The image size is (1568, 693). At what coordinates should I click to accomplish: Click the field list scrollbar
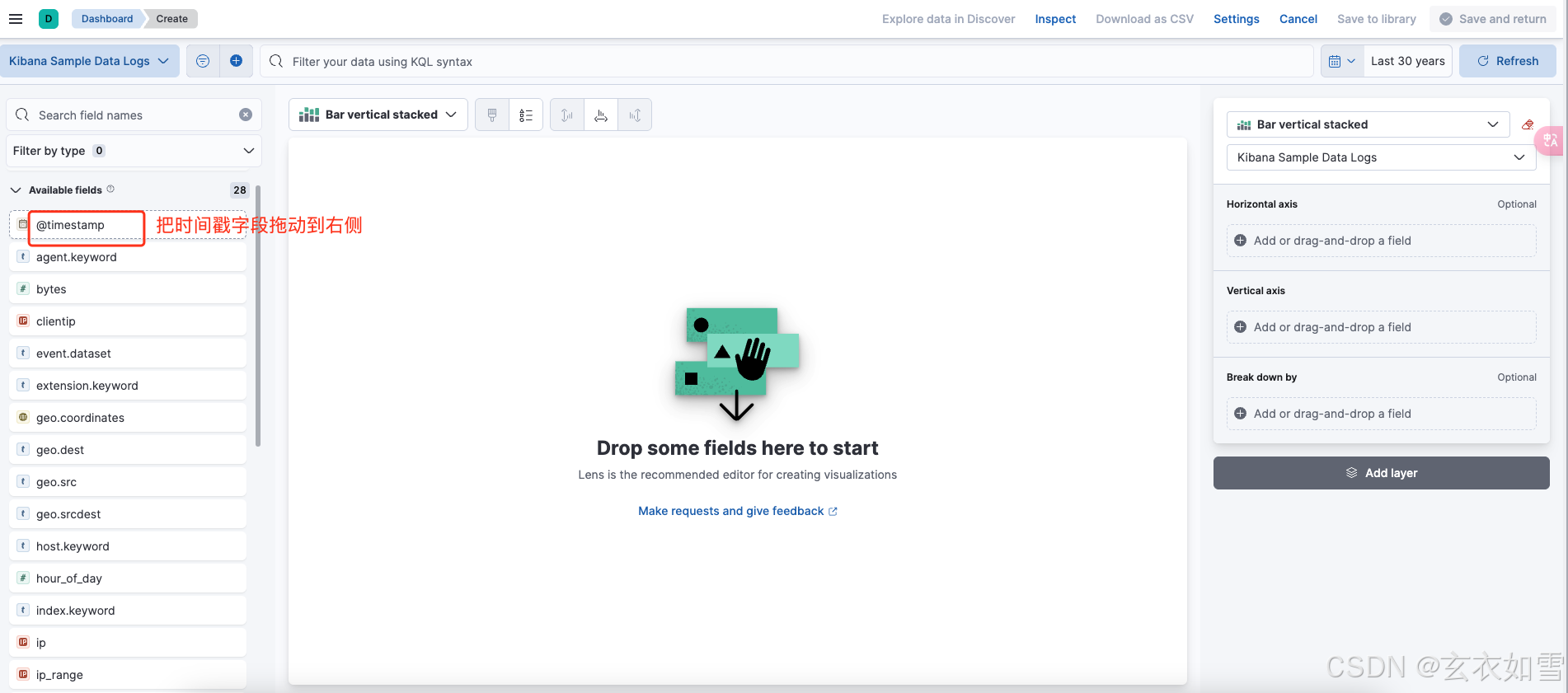(x=258, y=316)
